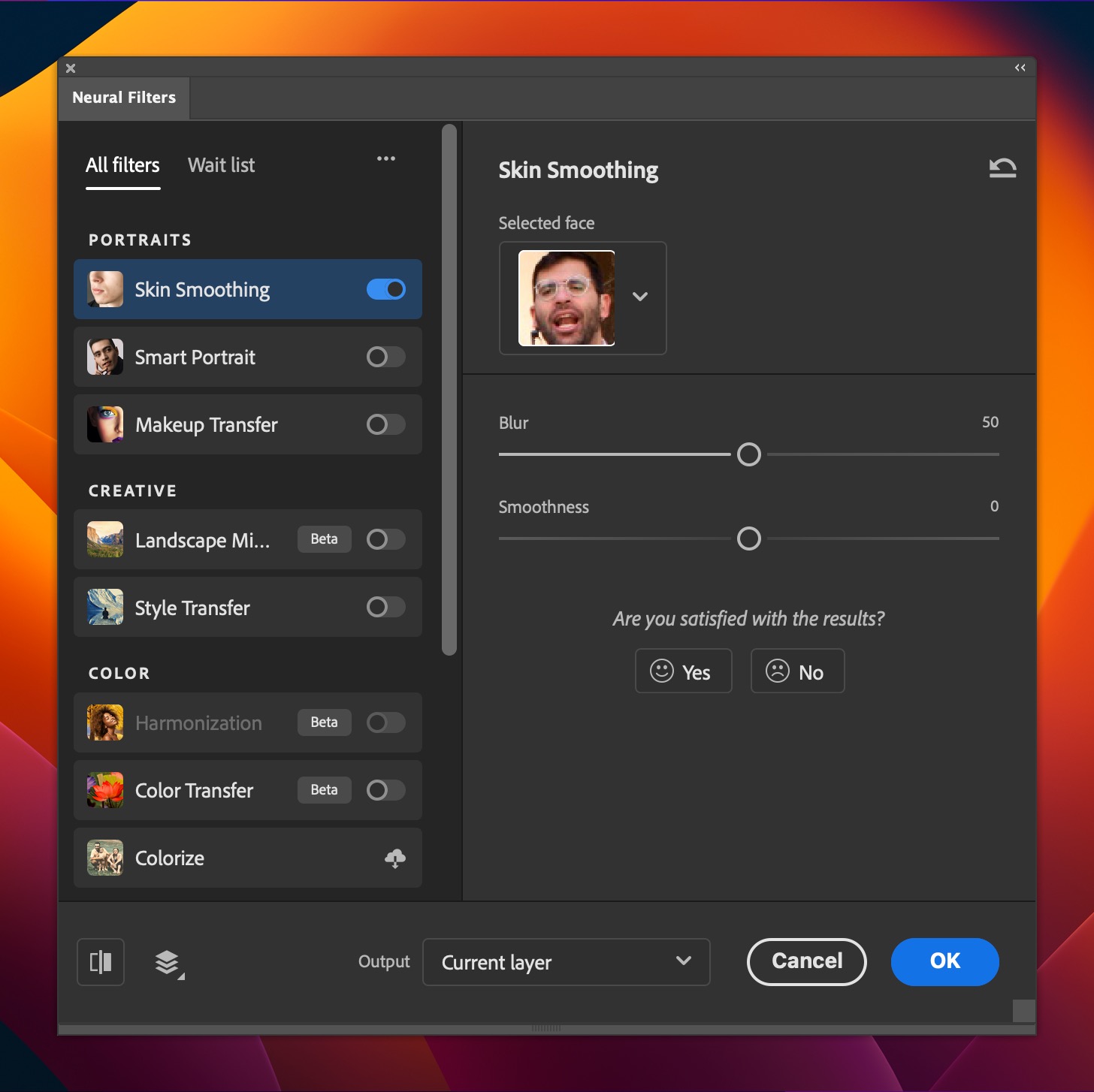Open the Output Current layer dropdown
The height and width of the screenshot is (1092, 1094).
(x=567, y=962)
